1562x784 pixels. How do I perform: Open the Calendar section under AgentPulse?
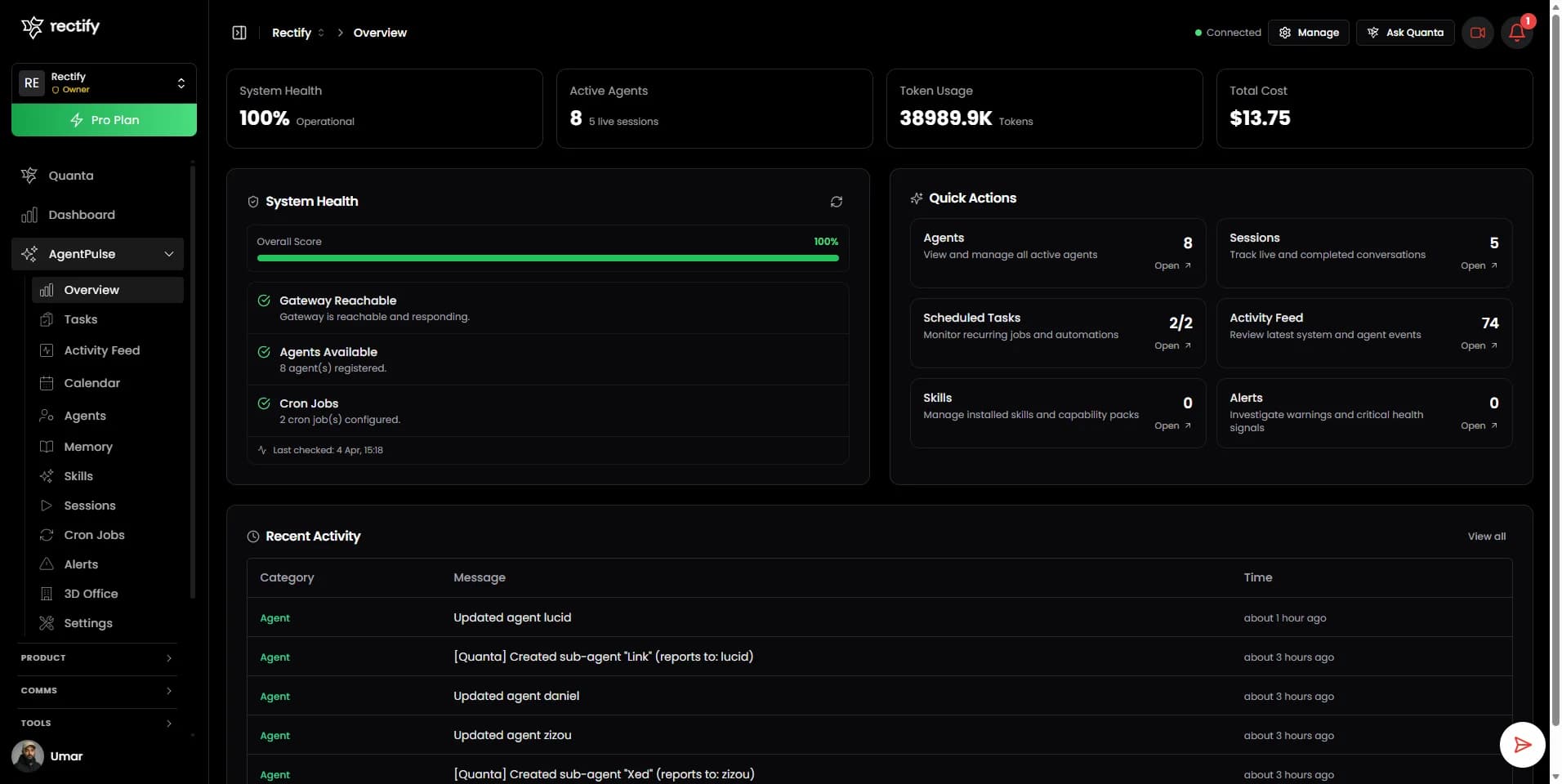tap(91, 382)
